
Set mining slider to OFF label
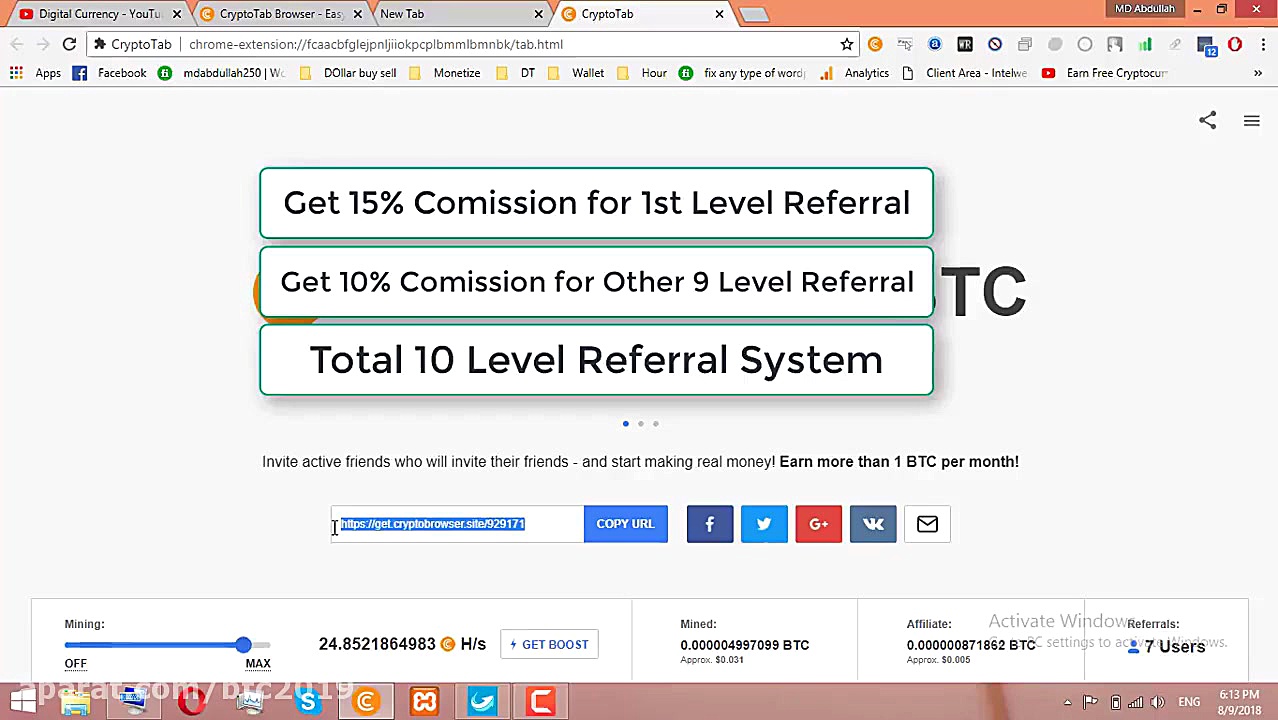[x=75, y=664]
